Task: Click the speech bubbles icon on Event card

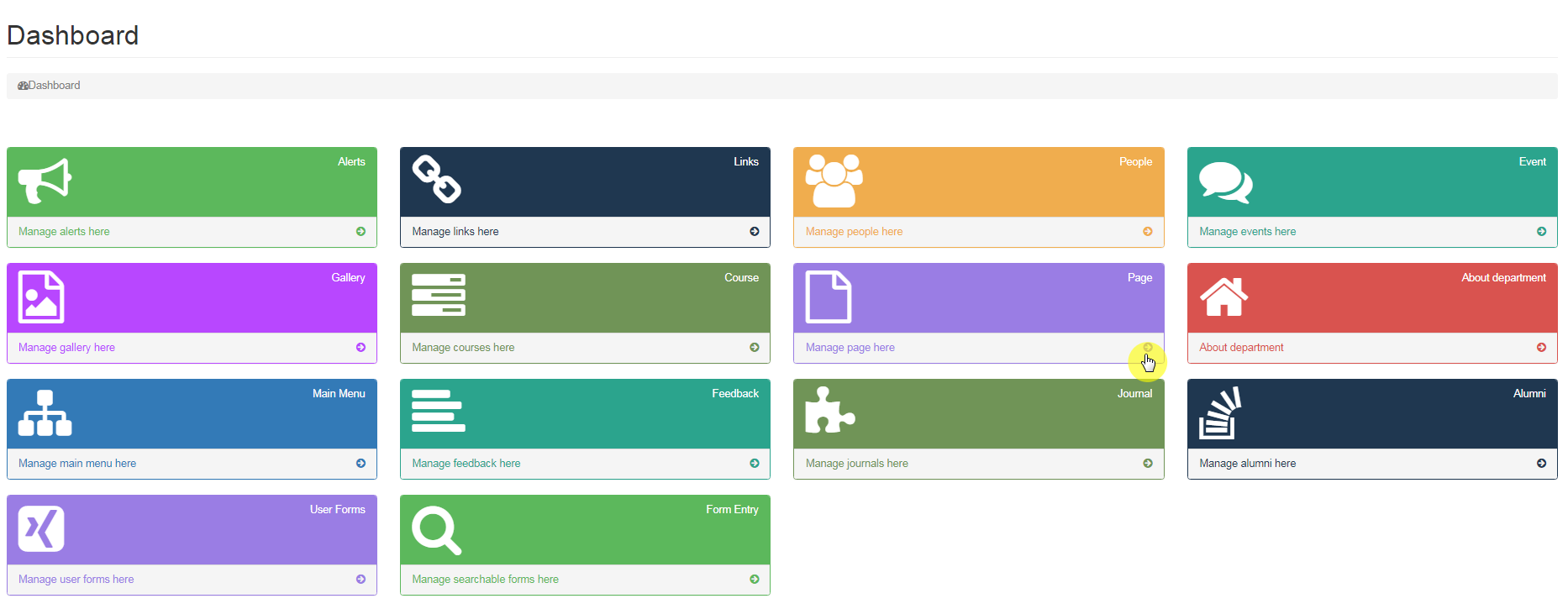Action: coord(1225,181)
